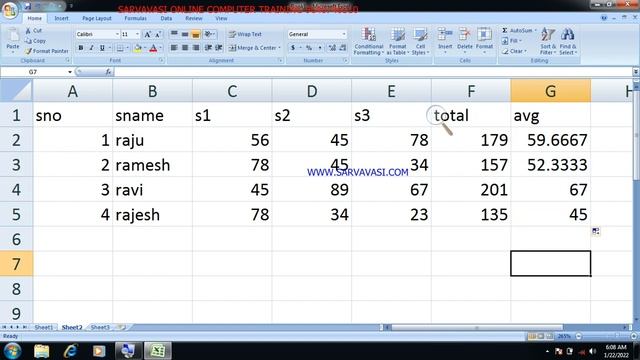Click the Decrease Indent icon

(x=208, y=48)
